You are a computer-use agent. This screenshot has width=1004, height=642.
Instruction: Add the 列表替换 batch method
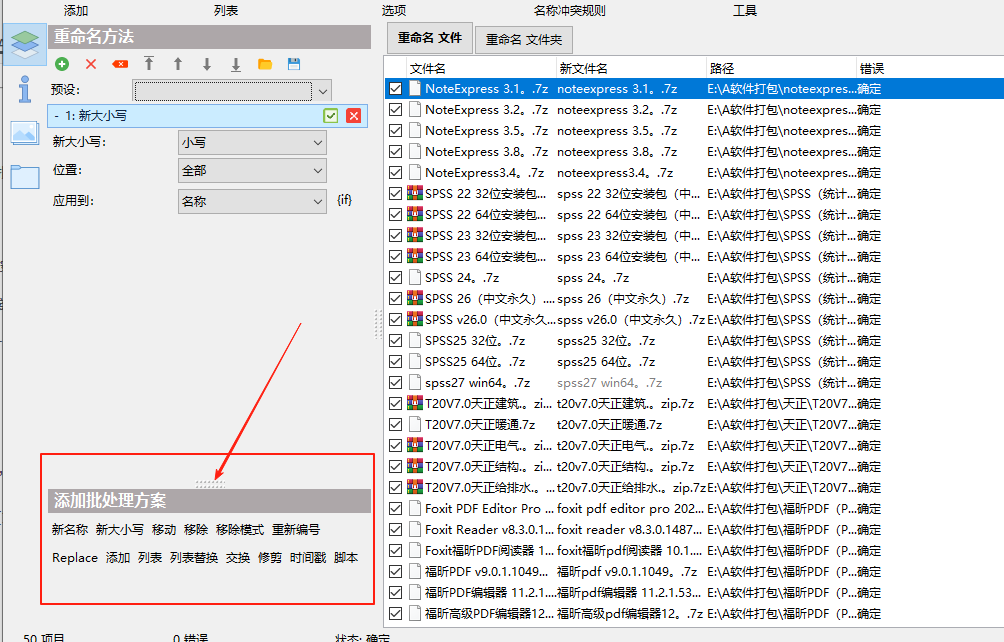click(x=194, y=558)
